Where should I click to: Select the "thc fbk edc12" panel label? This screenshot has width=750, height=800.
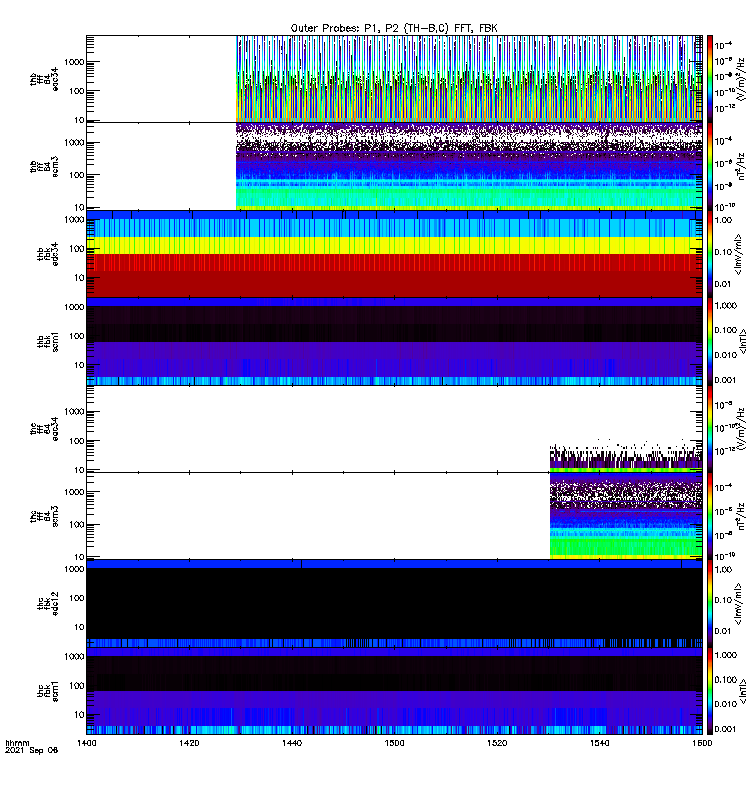point(48,604)
